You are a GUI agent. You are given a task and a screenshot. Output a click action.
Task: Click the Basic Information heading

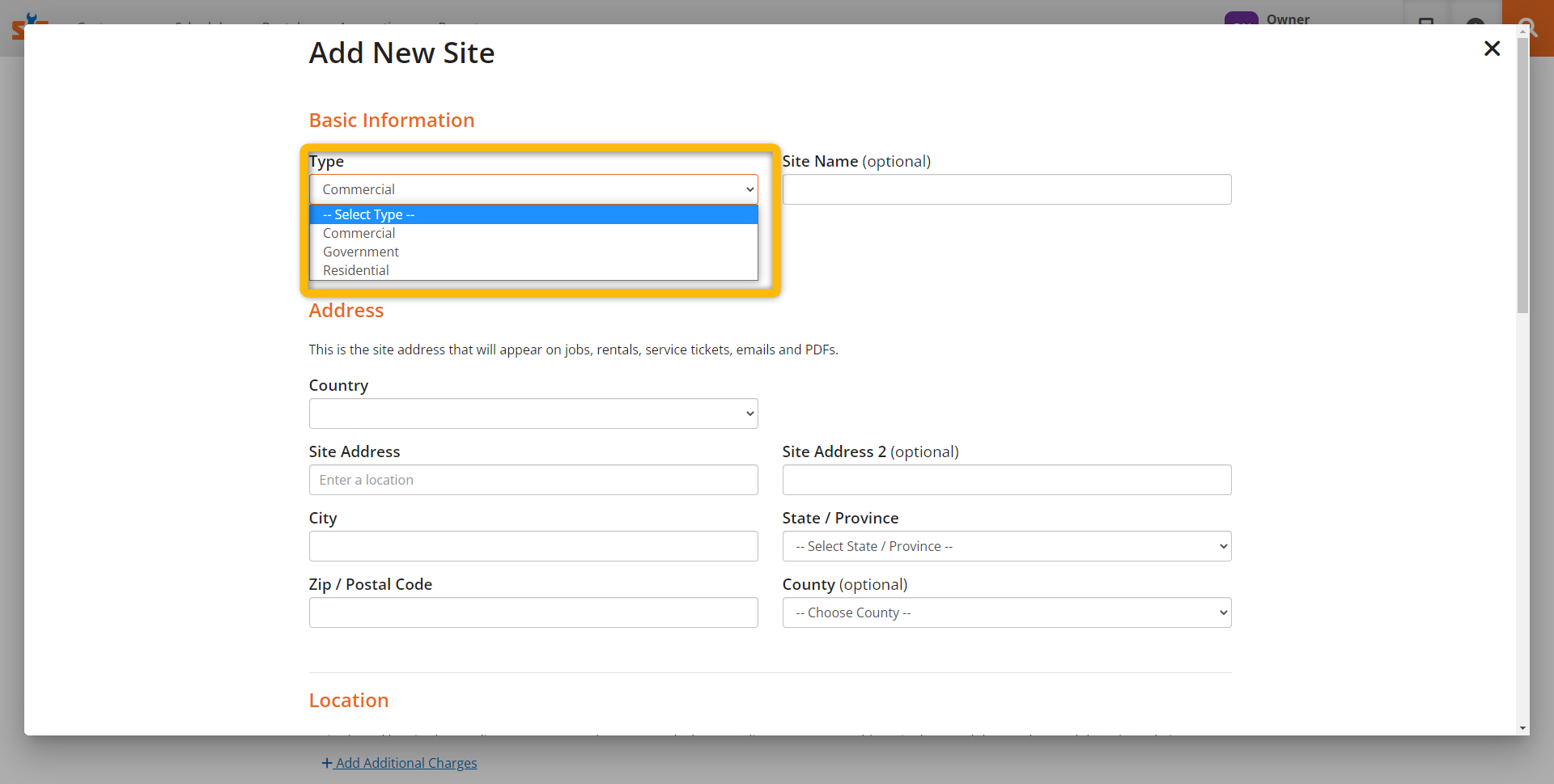(x=392, y=120)
